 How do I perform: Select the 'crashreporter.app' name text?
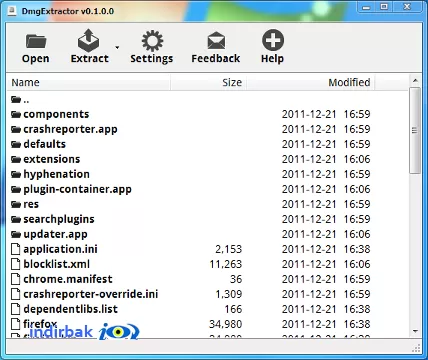pos(70,130)
